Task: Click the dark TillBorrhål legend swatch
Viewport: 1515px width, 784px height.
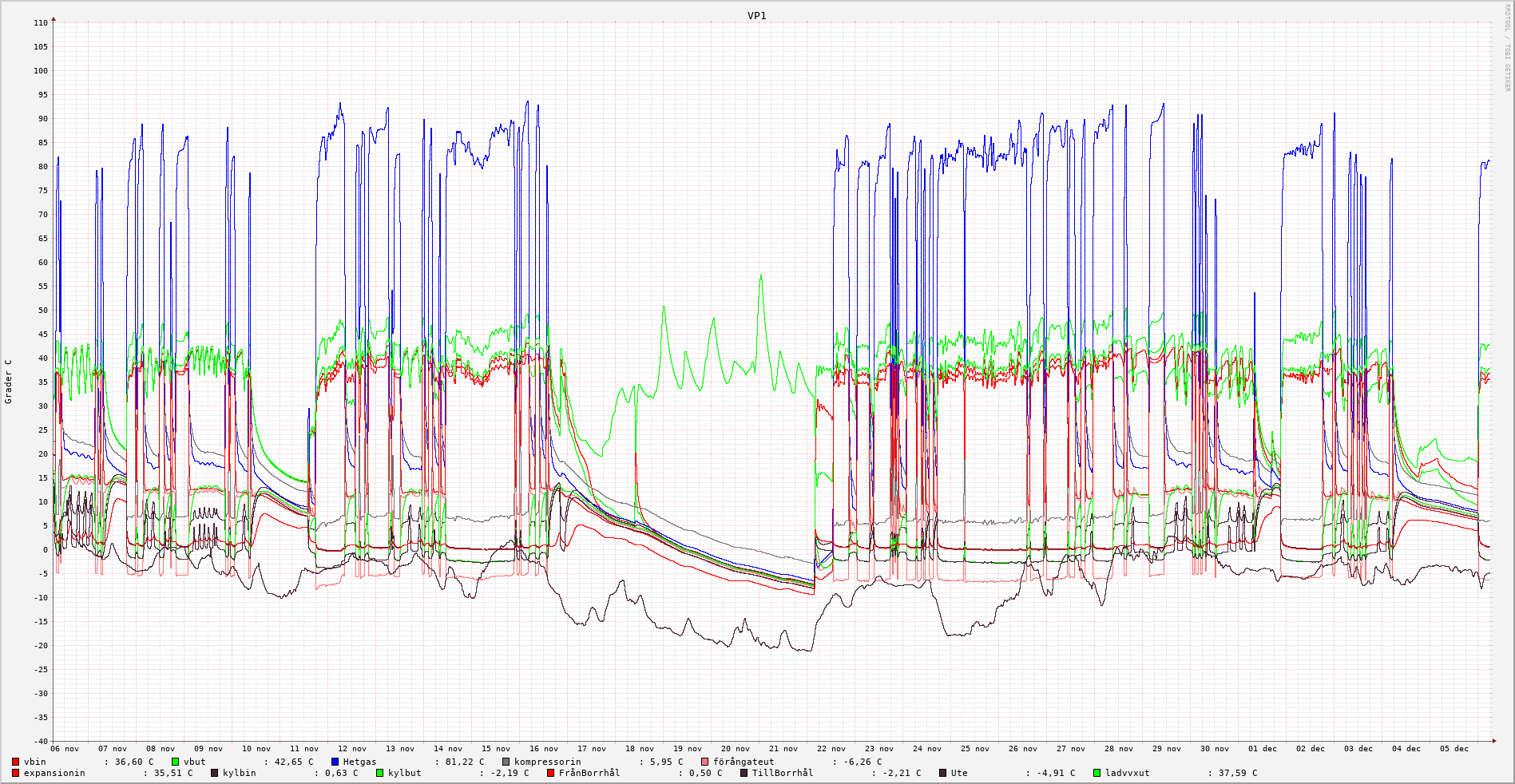Action: tap(744, 773)
